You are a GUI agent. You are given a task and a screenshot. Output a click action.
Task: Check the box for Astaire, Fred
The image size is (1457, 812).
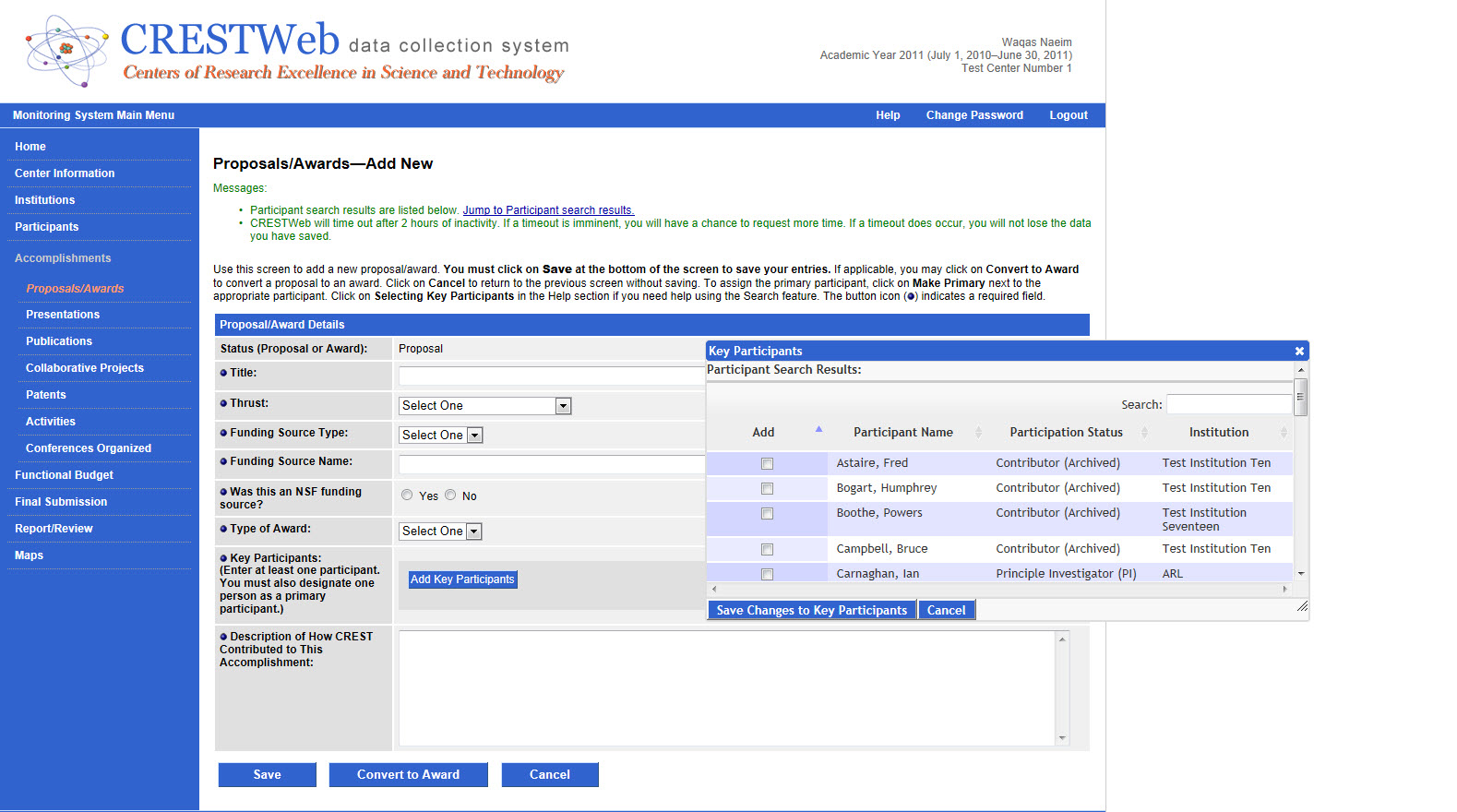tap(767, 464)
